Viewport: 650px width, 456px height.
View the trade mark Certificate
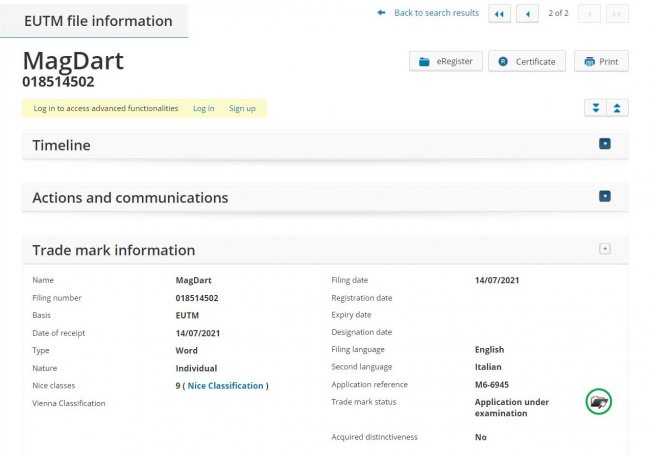[x=527, y=62]
